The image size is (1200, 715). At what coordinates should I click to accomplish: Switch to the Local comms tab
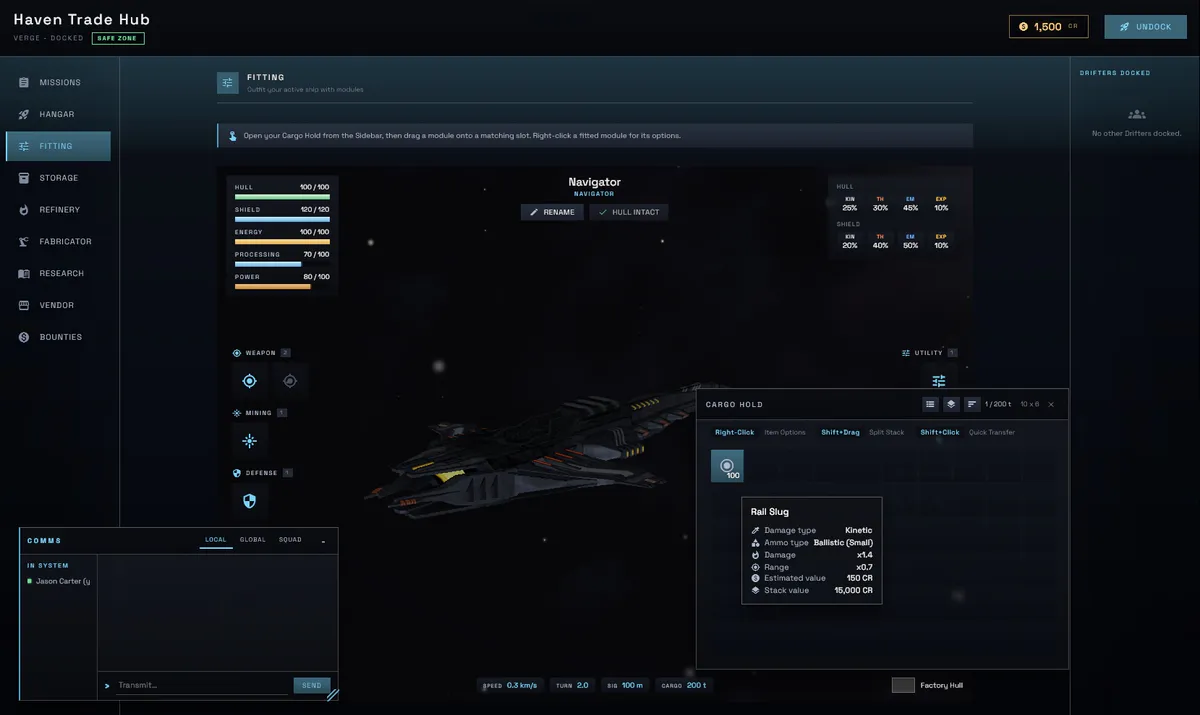pos(216,540)
